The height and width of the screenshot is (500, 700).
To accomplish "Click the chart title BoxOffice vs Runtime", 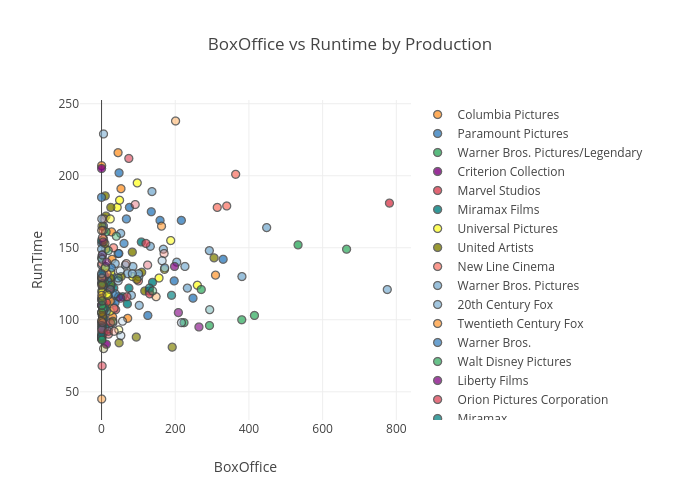I will tap(349, 45).
